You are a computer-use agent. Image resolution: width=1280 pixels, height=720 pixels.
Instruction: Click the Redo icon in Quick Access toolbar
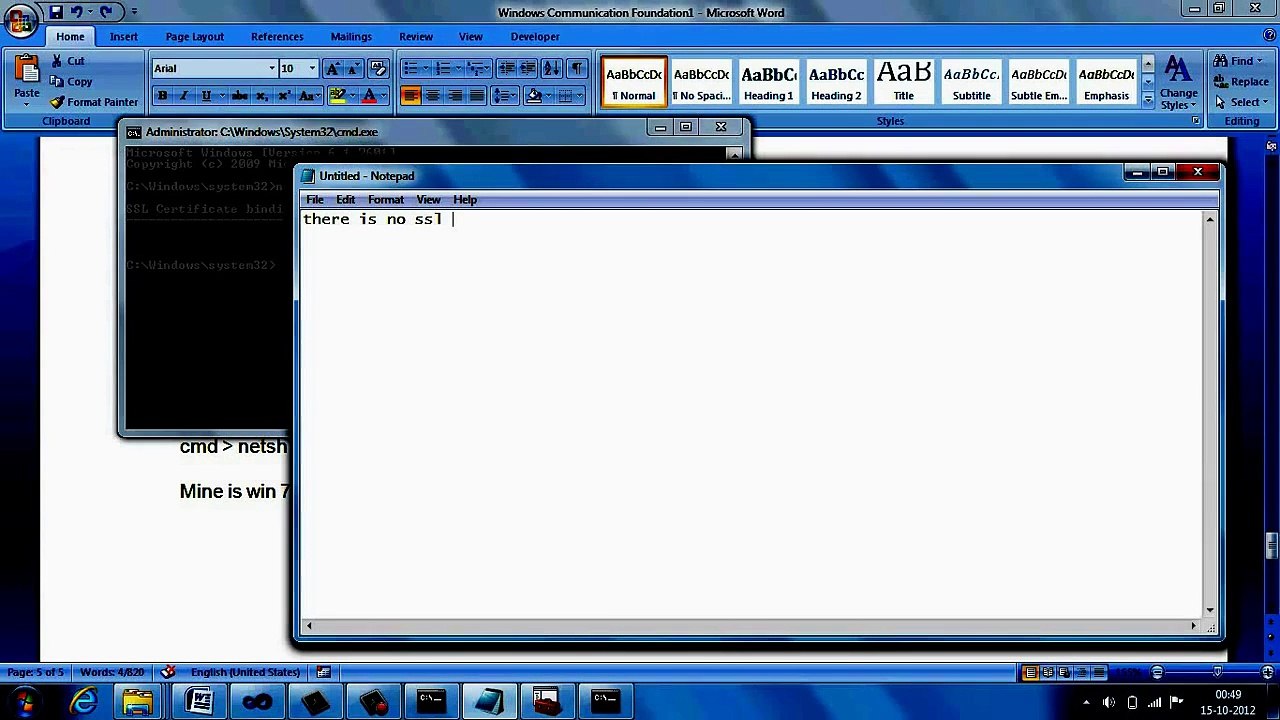(x=105, y=12)
